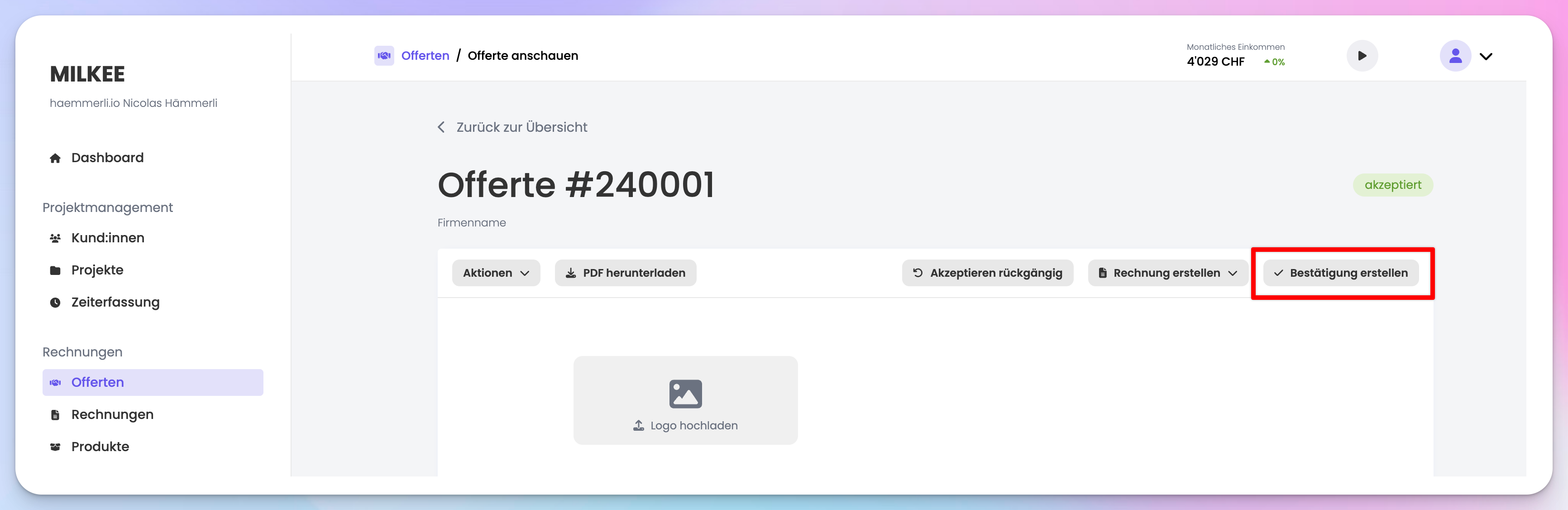Click the invoice icon on Rechnung erstellen
Screen dimensions: 1568x510
pos(1102,273)
